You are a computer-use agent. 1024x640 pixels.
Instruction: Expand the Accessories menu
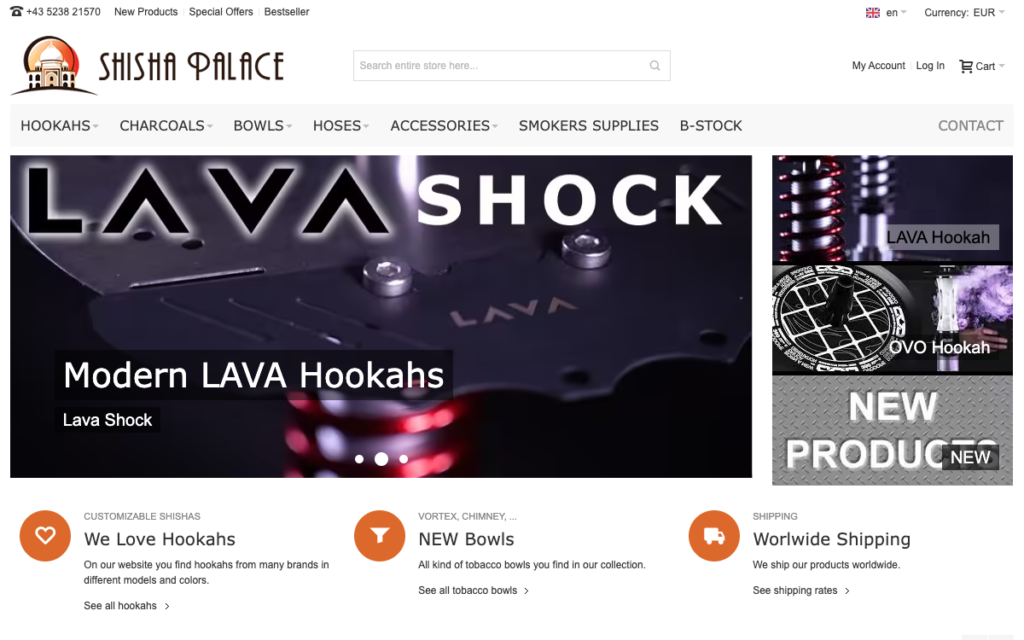click(444, 125)
